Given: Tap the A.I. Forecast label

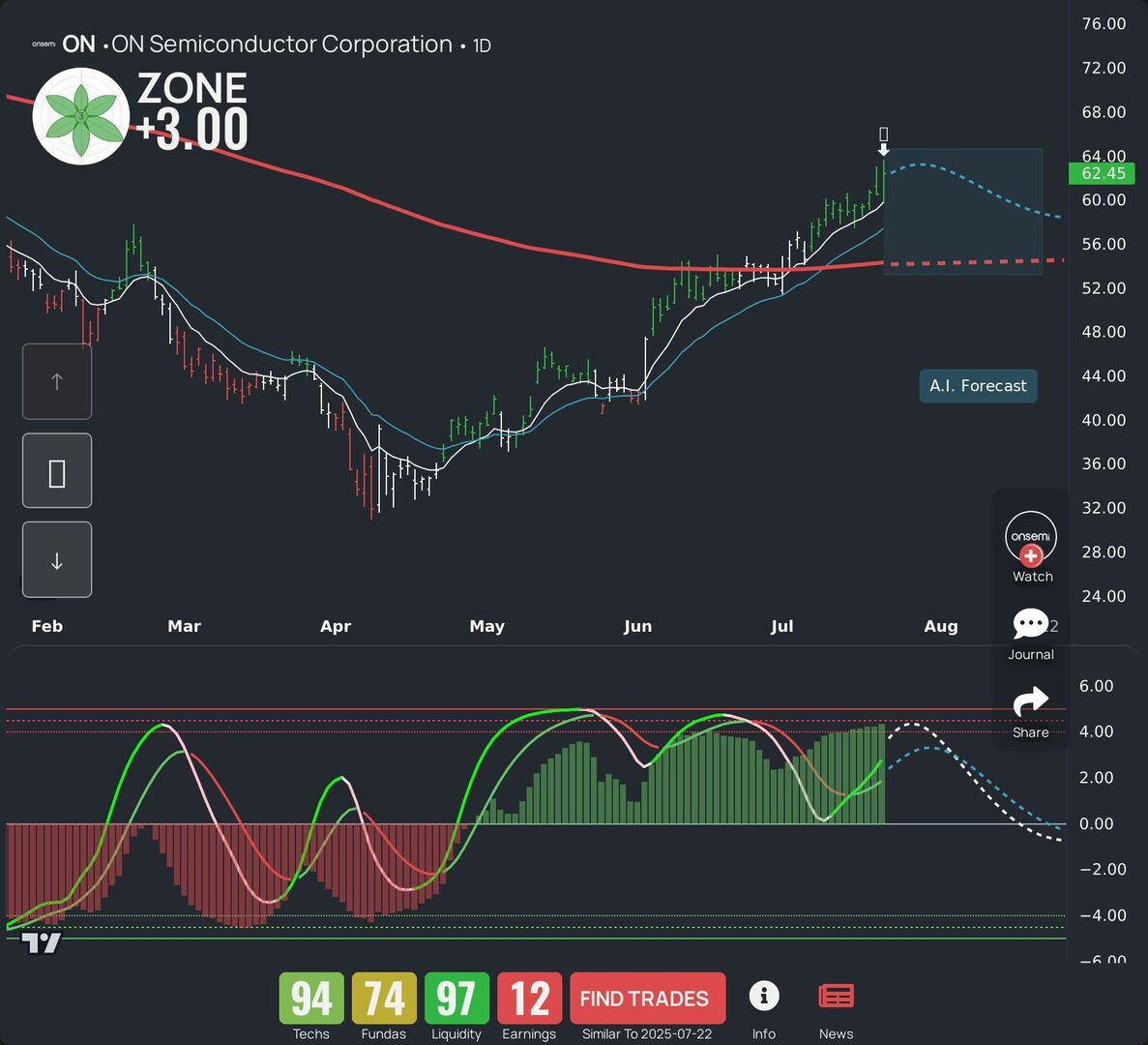Looking at the screenshot, I should pos(978,386).
